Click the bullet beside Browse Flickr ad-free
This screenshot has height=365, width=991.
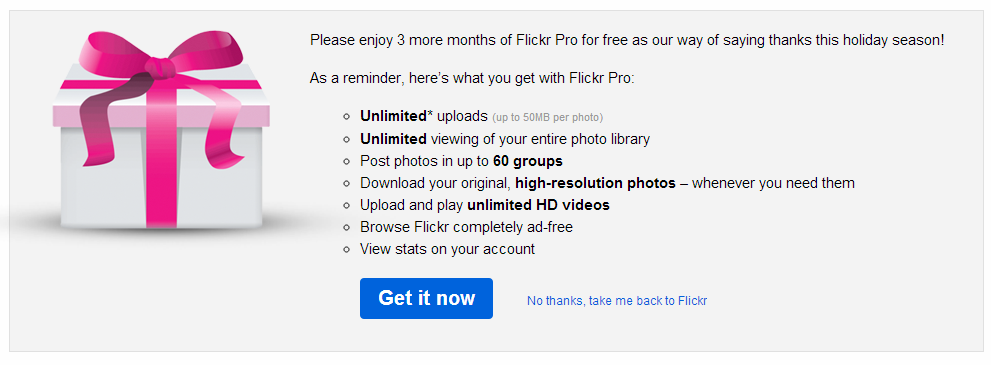(346, 227)
